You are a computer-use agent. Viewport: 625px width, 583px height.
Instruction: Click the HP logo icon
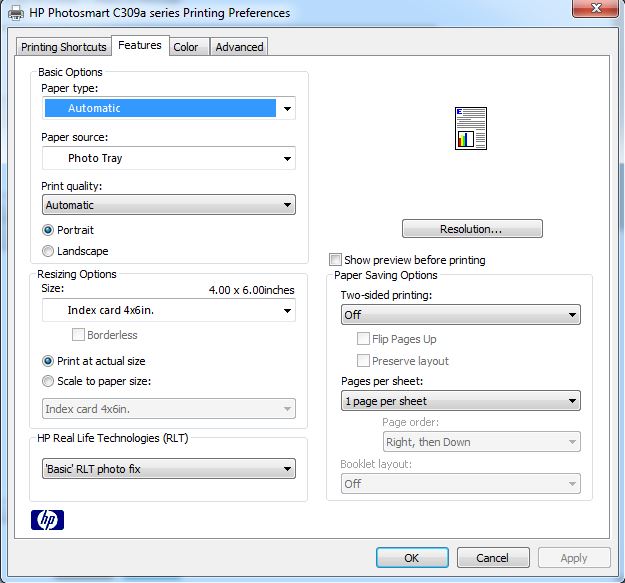(x=47, y=520)
